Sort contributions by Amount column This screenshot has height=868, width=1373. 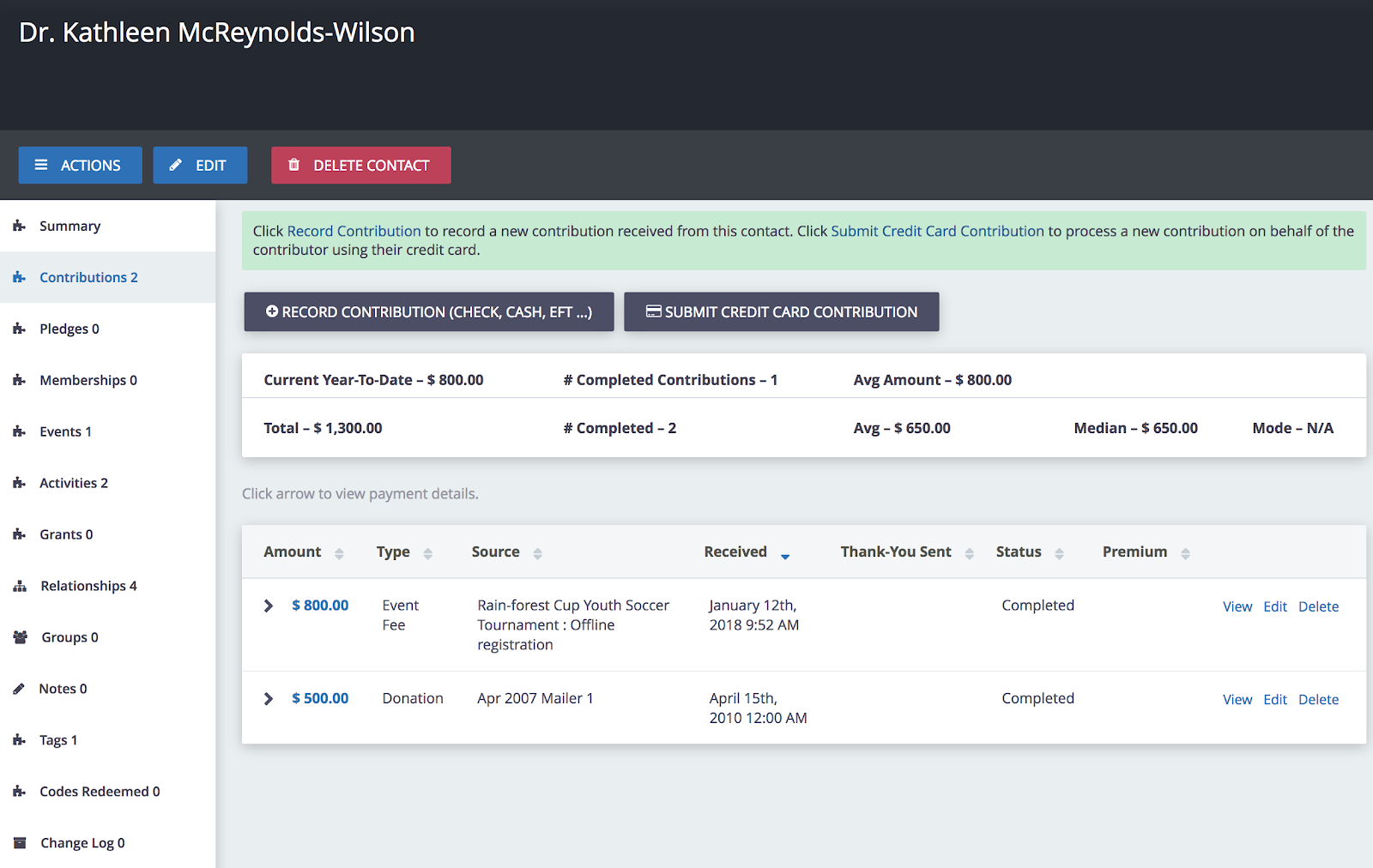click(x=339, y=553)
